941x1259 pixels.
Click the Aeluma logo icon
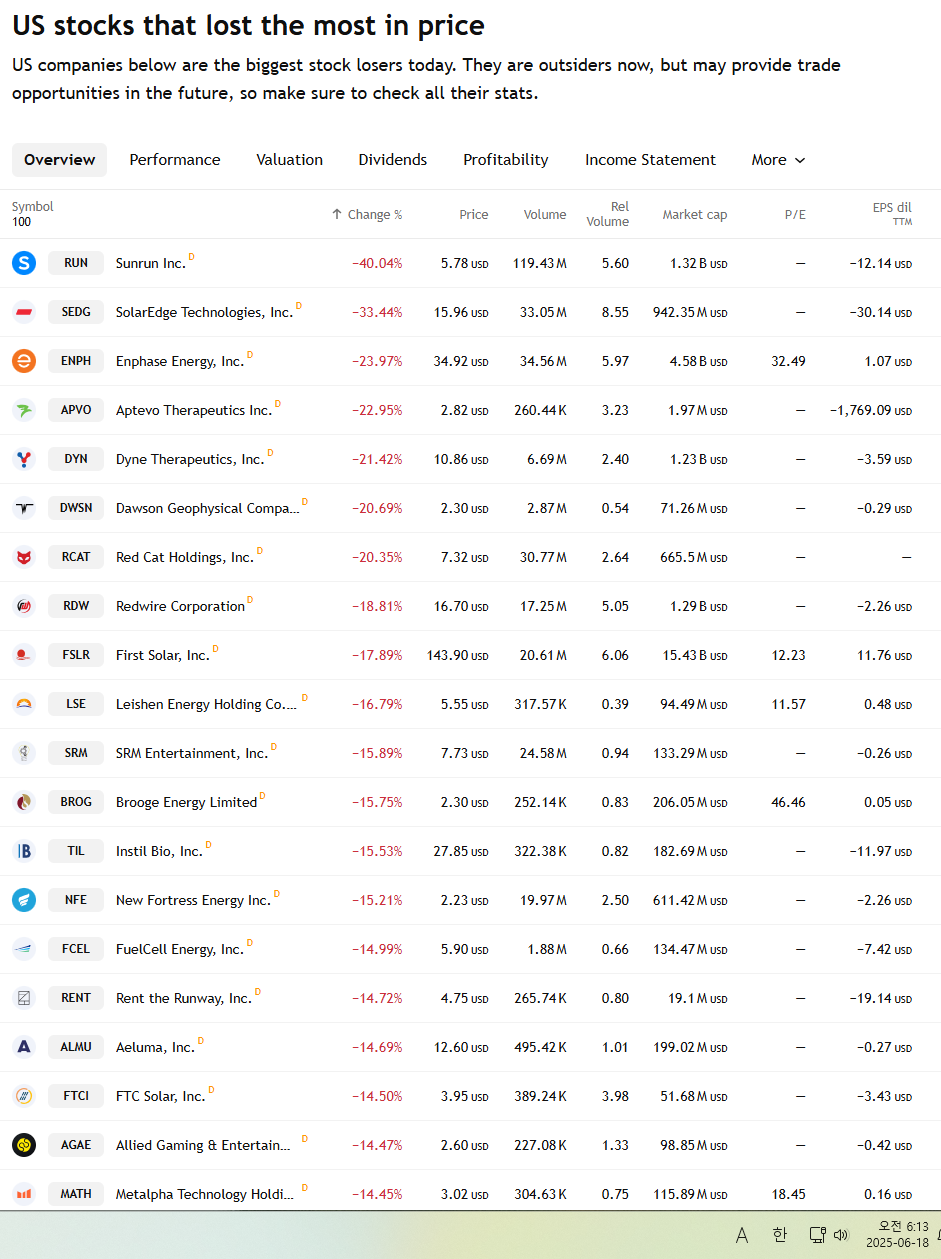click(24, 1047)
